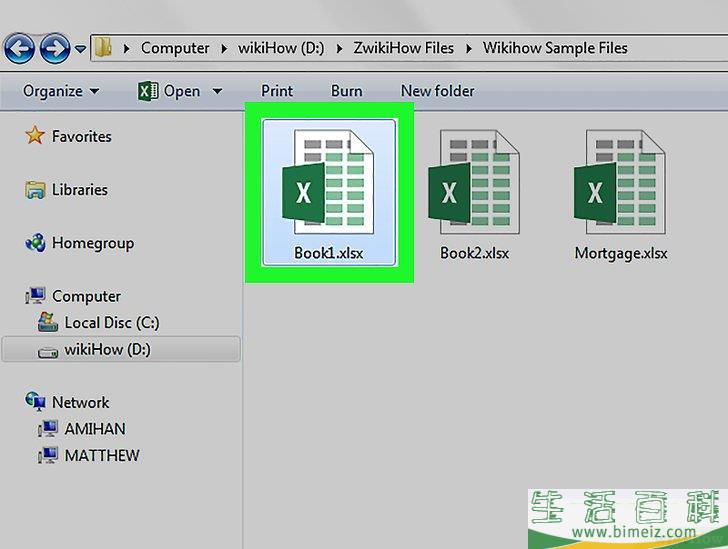Expand the arrow before wikiHow (D:) in path
The width and height of the screenshot is (728, 549).
pos(224,48)
